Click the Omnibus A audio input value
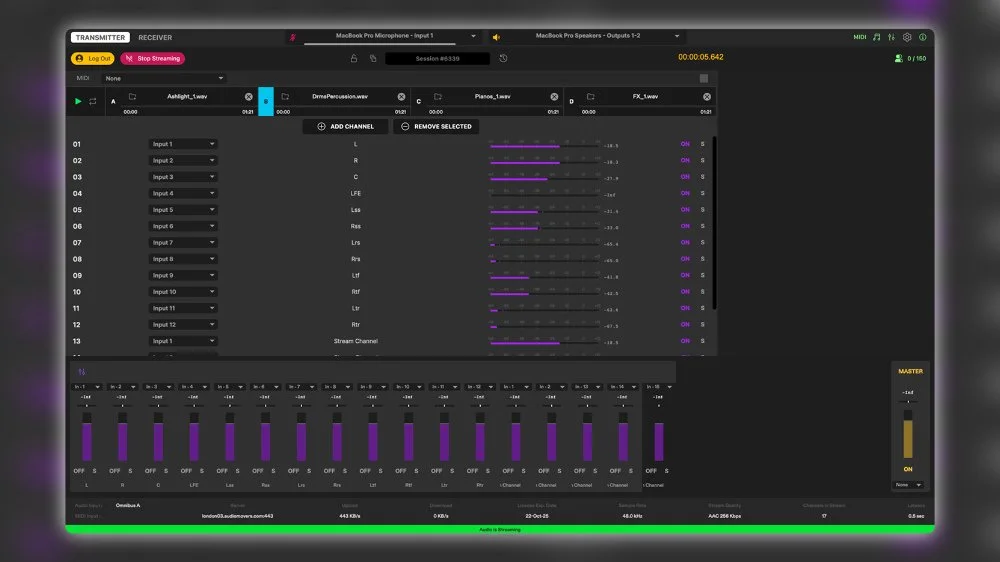 pyautogui.click(x=128, y=505)
